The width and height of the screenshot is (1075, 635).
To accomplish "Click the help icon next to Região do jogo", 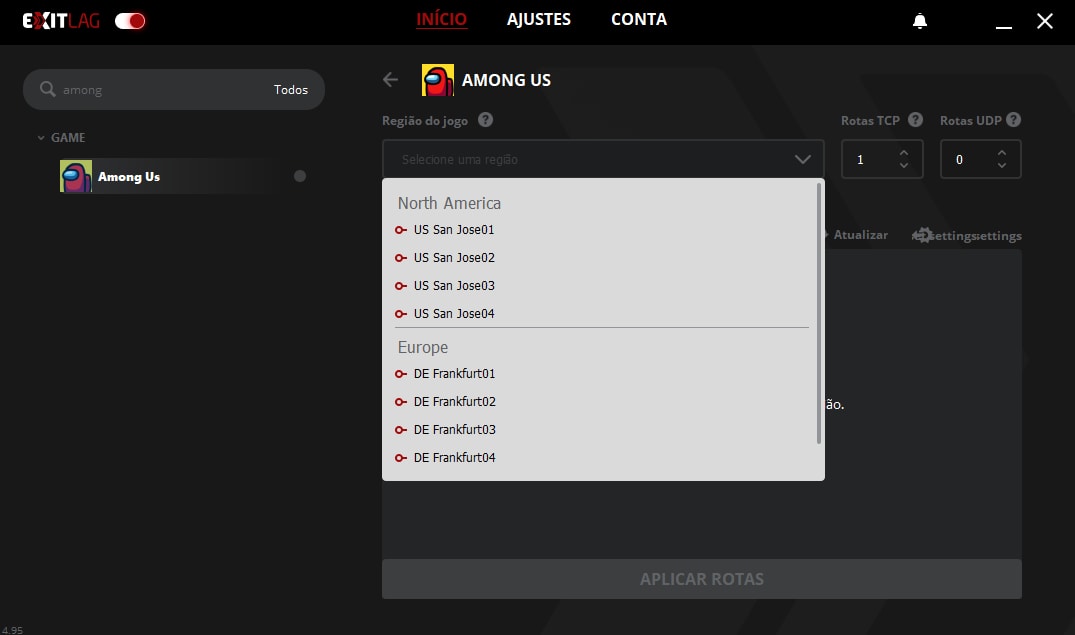I will (x=485, y=120).
